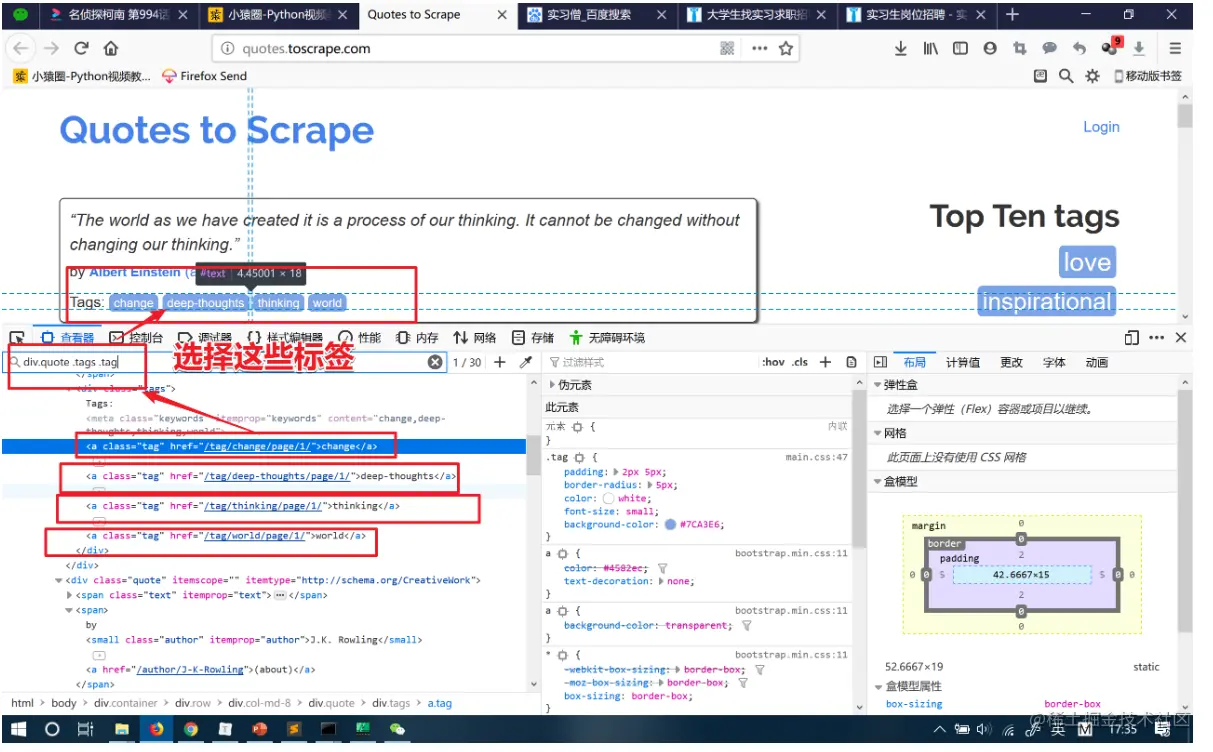The width and height of the screenshot is (1213, 752).
Task: Click the undo arrow icon in toolbar
Action: pyautogui.click(x=1079, y=48)
